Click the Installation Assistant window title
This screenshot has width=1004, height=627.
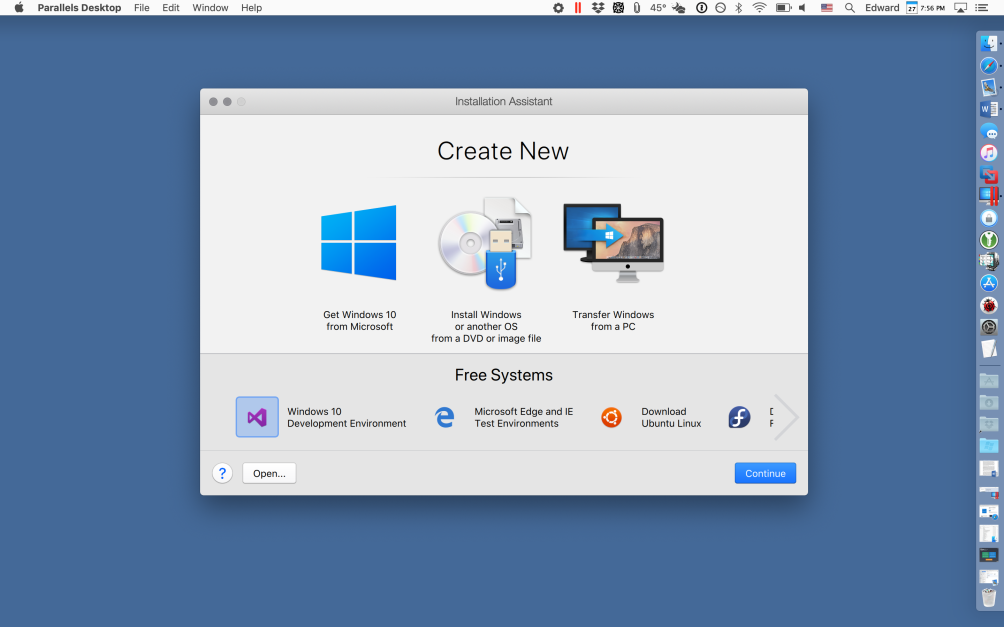(503, 101)
